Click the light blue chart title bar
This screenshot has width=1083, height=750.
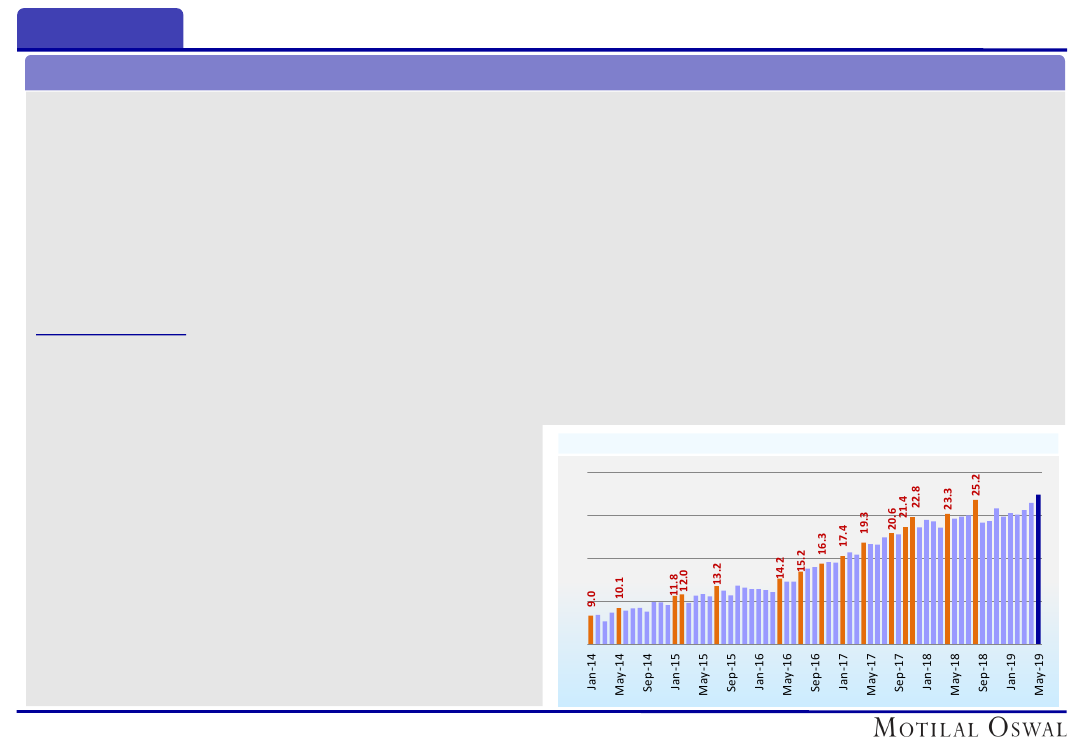[x=807, y=443]
